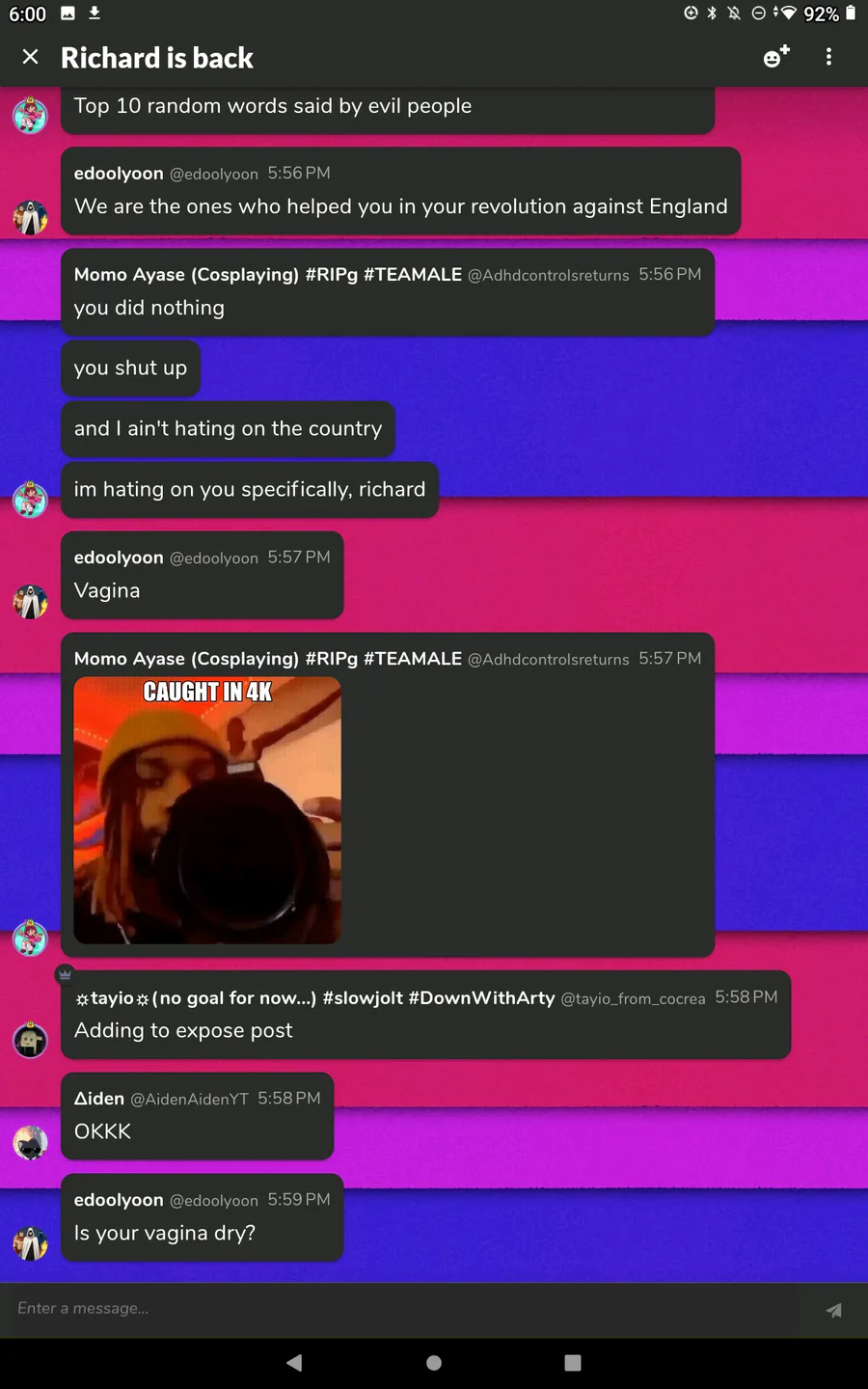This screenshot has width=868, height=1389.
Task: Open @tayio_from_cocrea user handle
Action: tap(633, 999)
